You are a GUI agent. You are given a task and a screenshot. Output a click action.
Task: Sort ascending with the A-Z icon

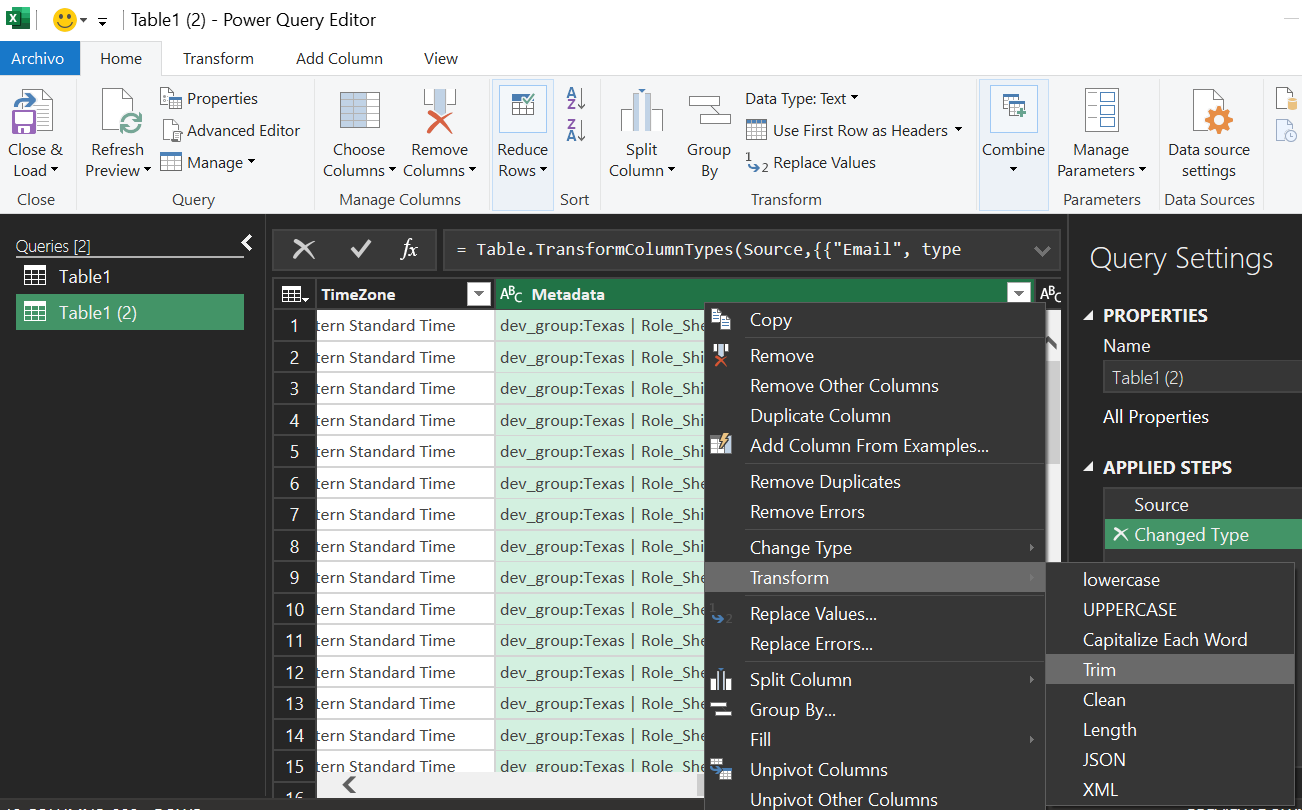[x=576, y=98]
